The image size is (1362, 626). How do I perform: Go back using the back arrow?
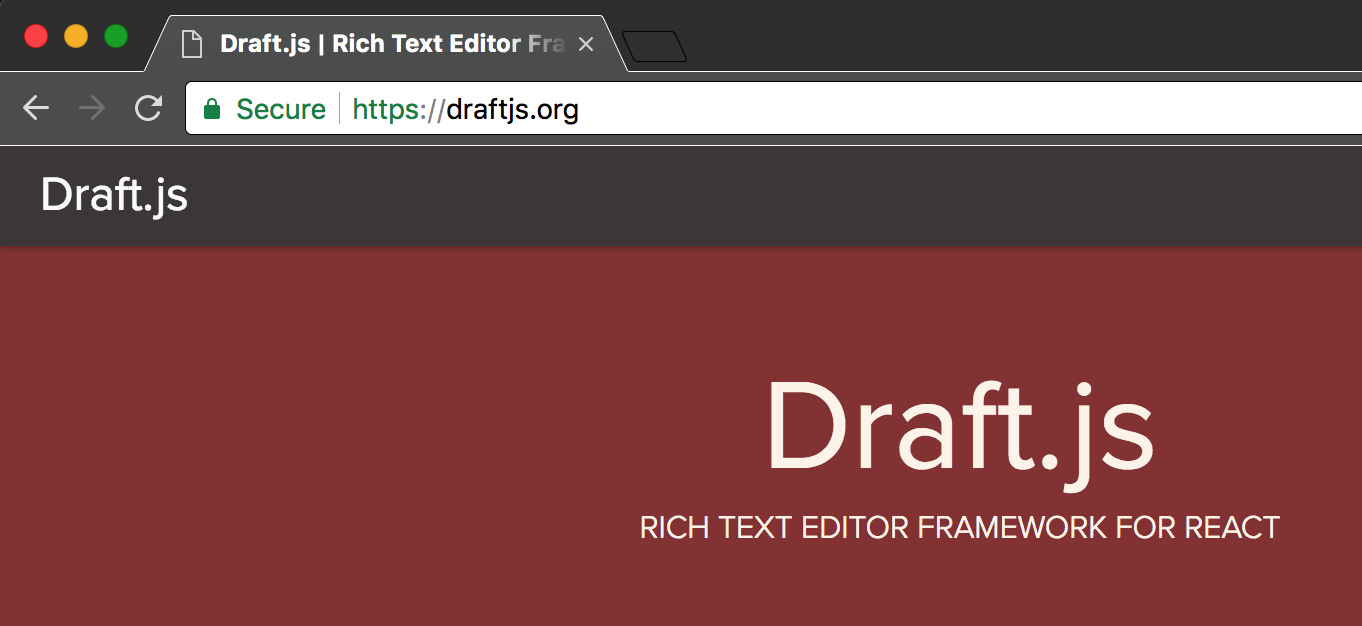(36, 108)
